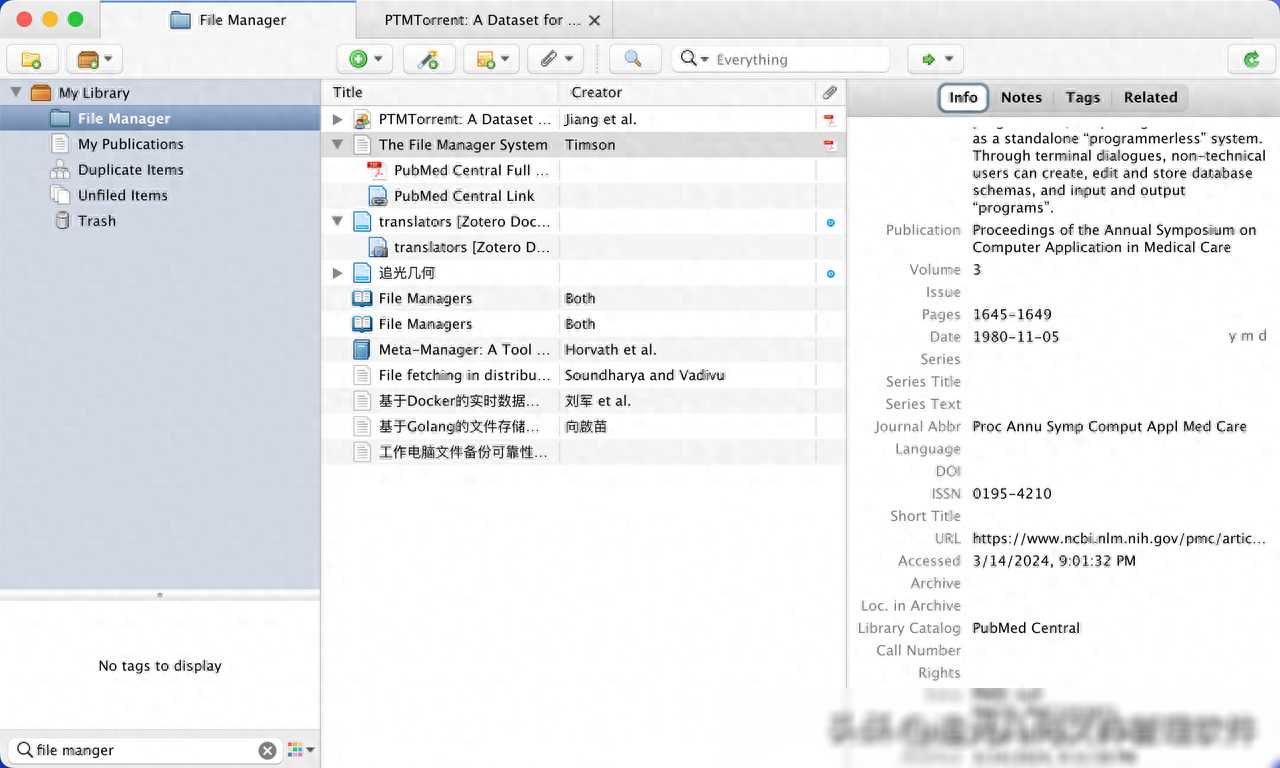Click blue dot in translators row
The height and width of the screenshot is (768, 1280).
pyautogui.click(x=830, y=222)
